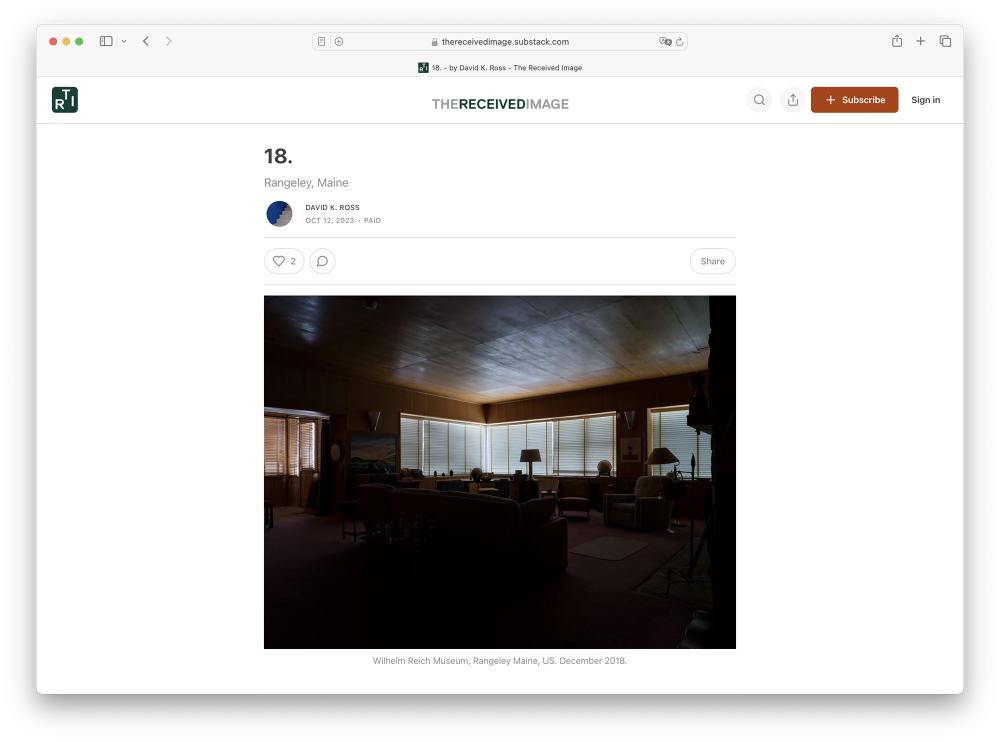
Task: Toggle the Safari sidebar
Action: pyautogui.click(x=106, y=41)
